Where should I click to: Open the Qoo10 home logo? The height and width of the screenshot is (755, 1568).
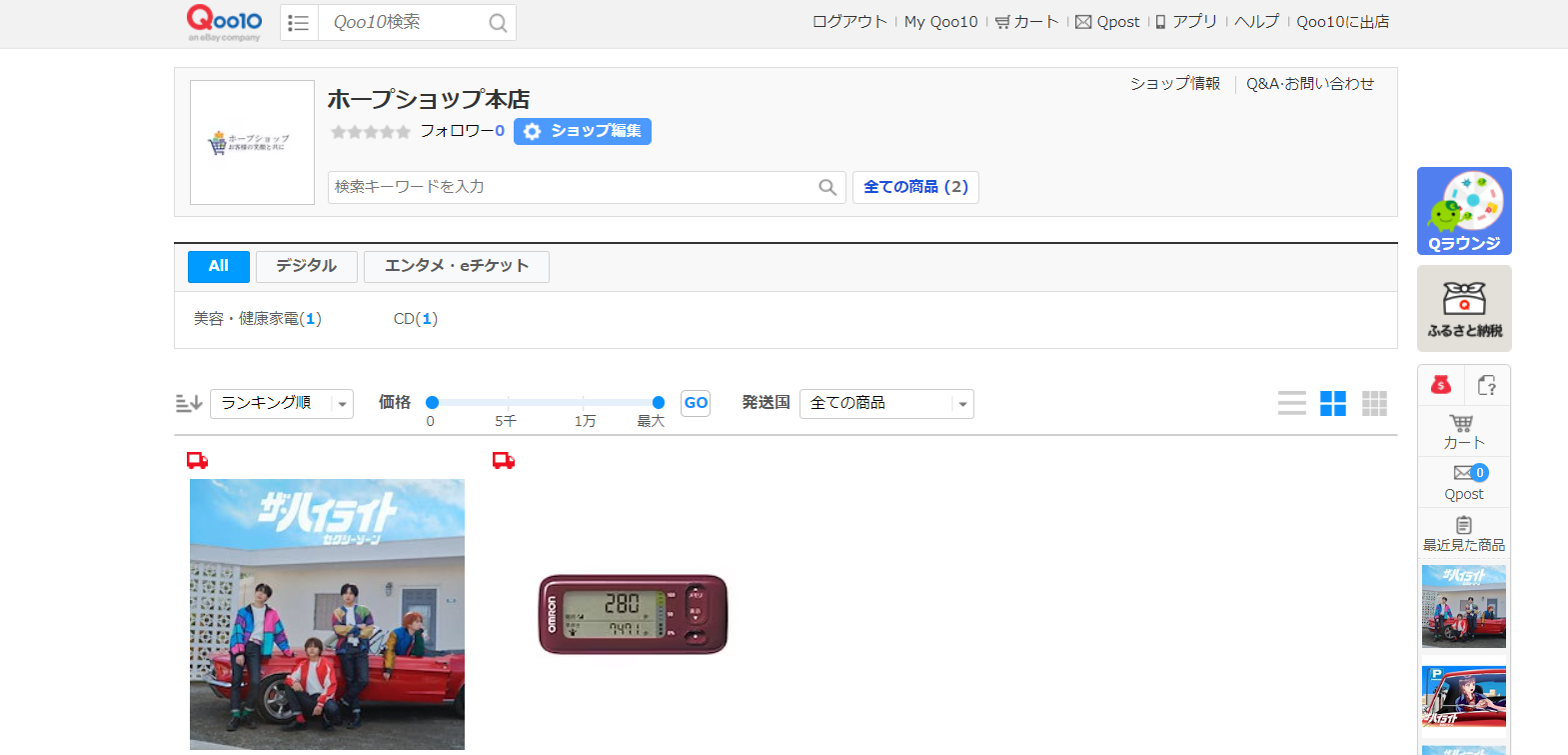tap(225, 22)
